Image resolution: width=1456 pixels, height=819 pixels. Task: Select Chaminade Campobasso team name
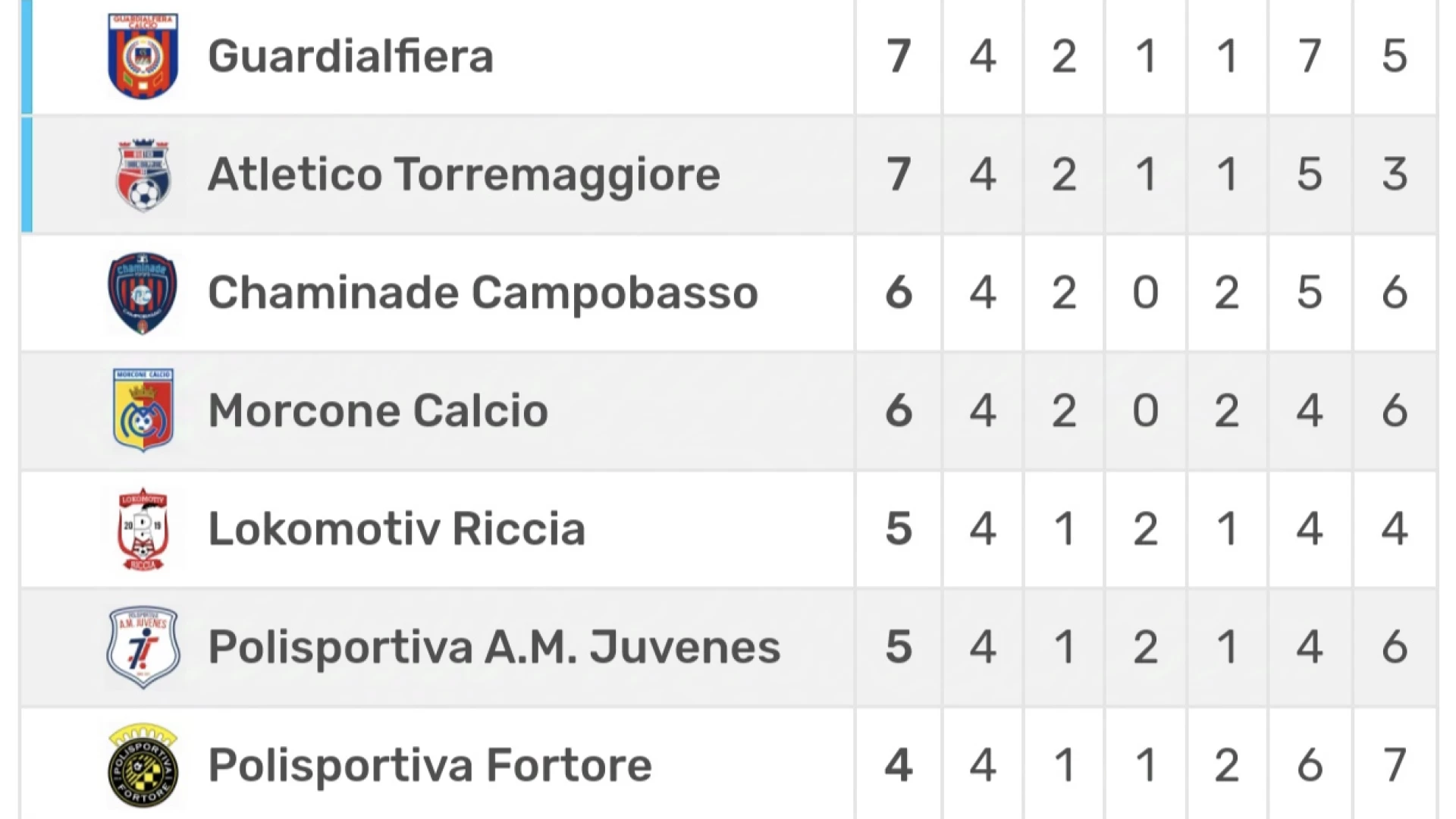tap(482, 293)
